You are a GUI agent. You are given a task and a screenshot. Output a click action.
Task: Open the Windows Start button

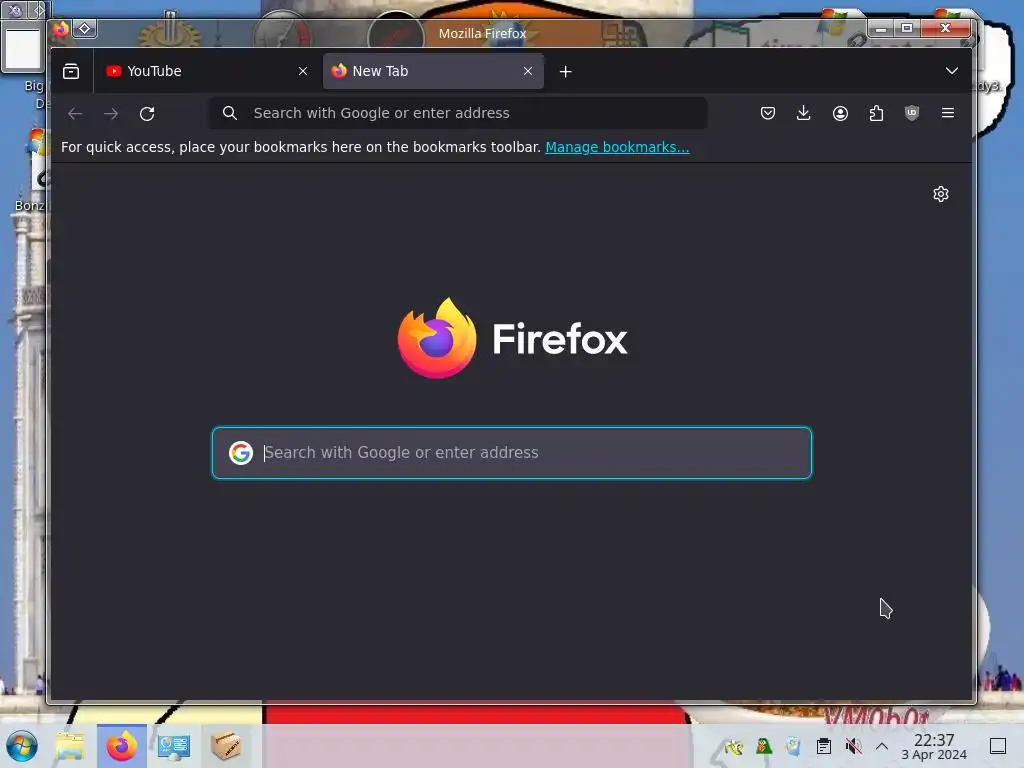click(x=22, y=746)
